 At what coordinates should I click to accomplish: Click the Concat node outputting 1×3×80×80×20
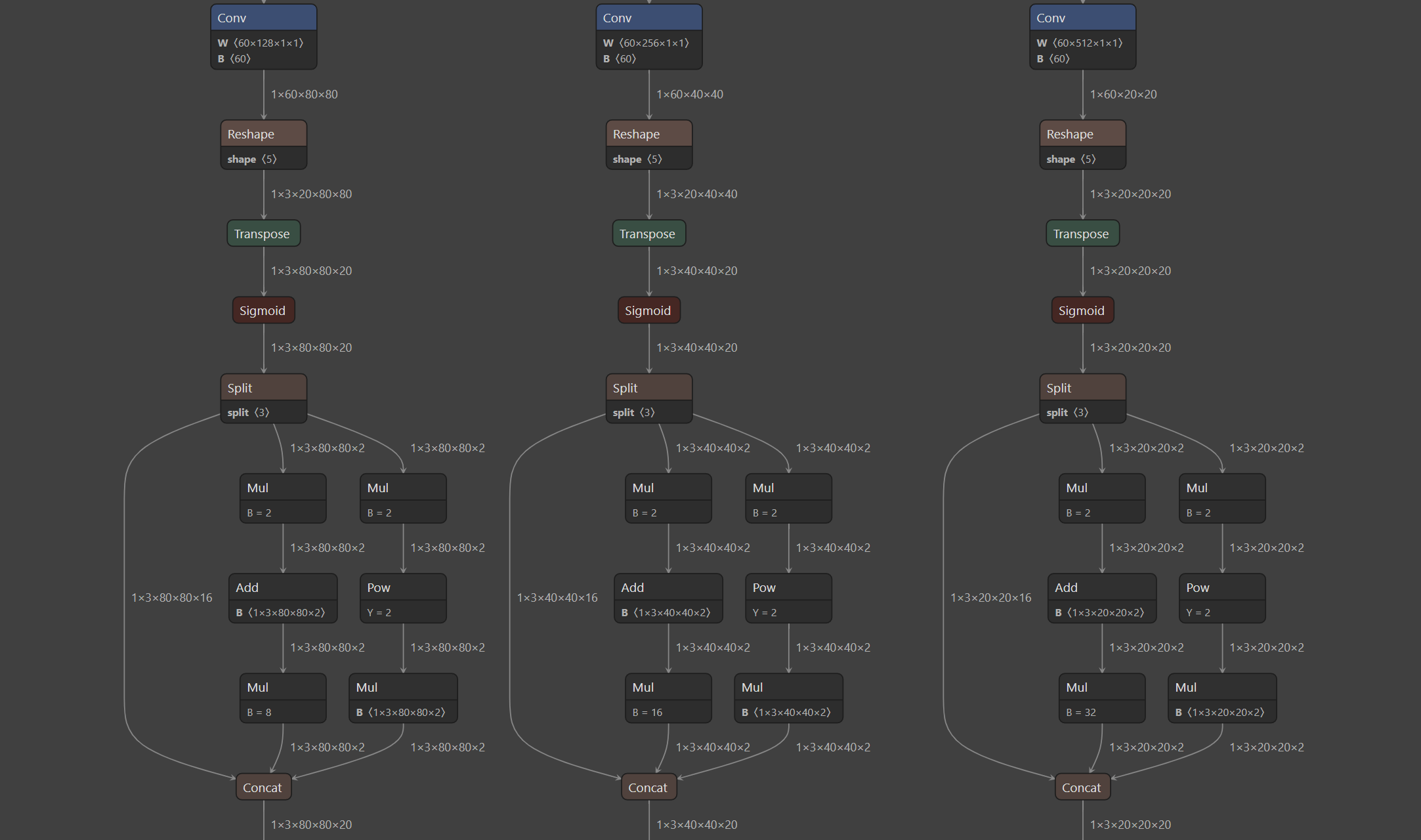tap(263, 787)
